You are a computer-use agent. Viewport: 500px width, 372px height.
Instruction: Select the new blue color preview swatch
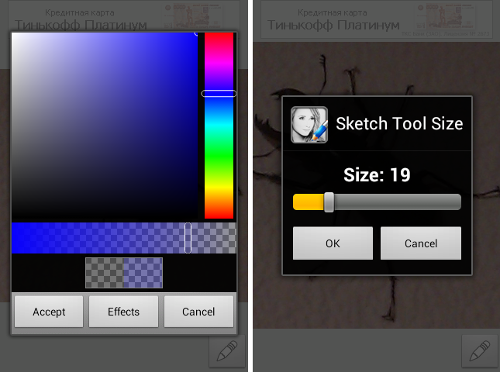coord(143,273)
